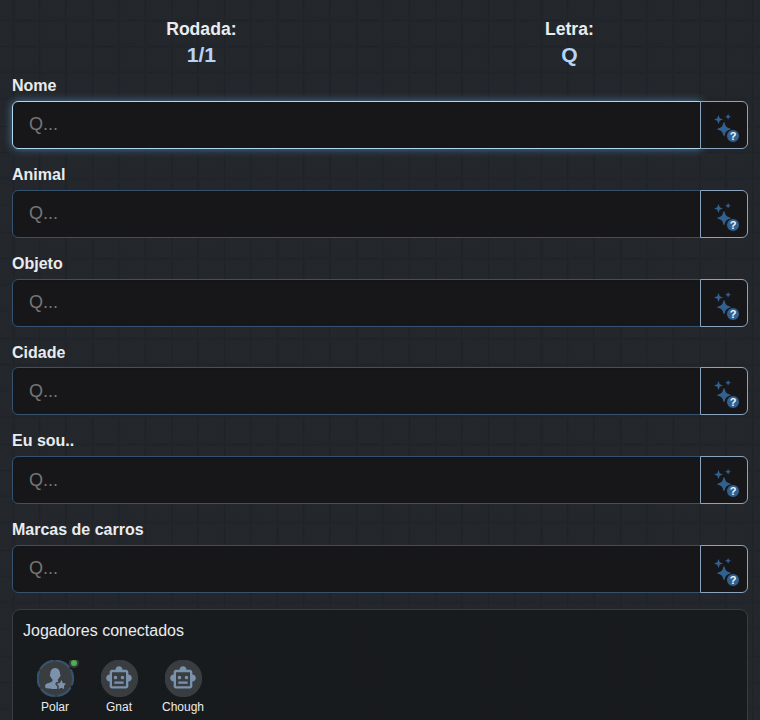The image size is (760, 720).
Task: Click the round counter '1/1'
Action: pyautogui.click(x=201, y=55)
